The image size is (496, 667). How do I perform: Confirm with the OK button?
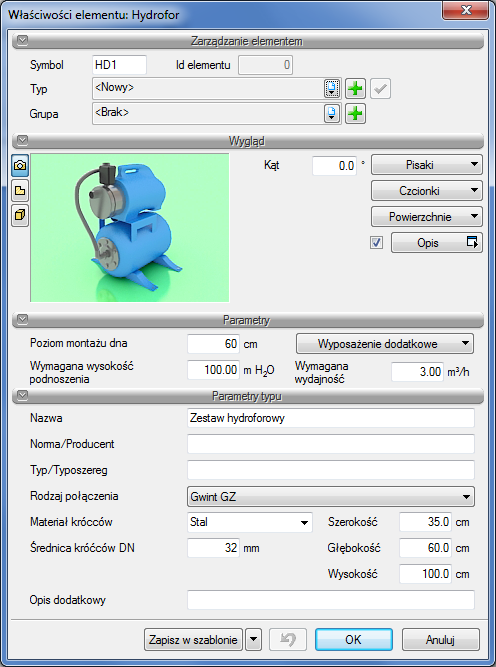click(x=353, y=639)
